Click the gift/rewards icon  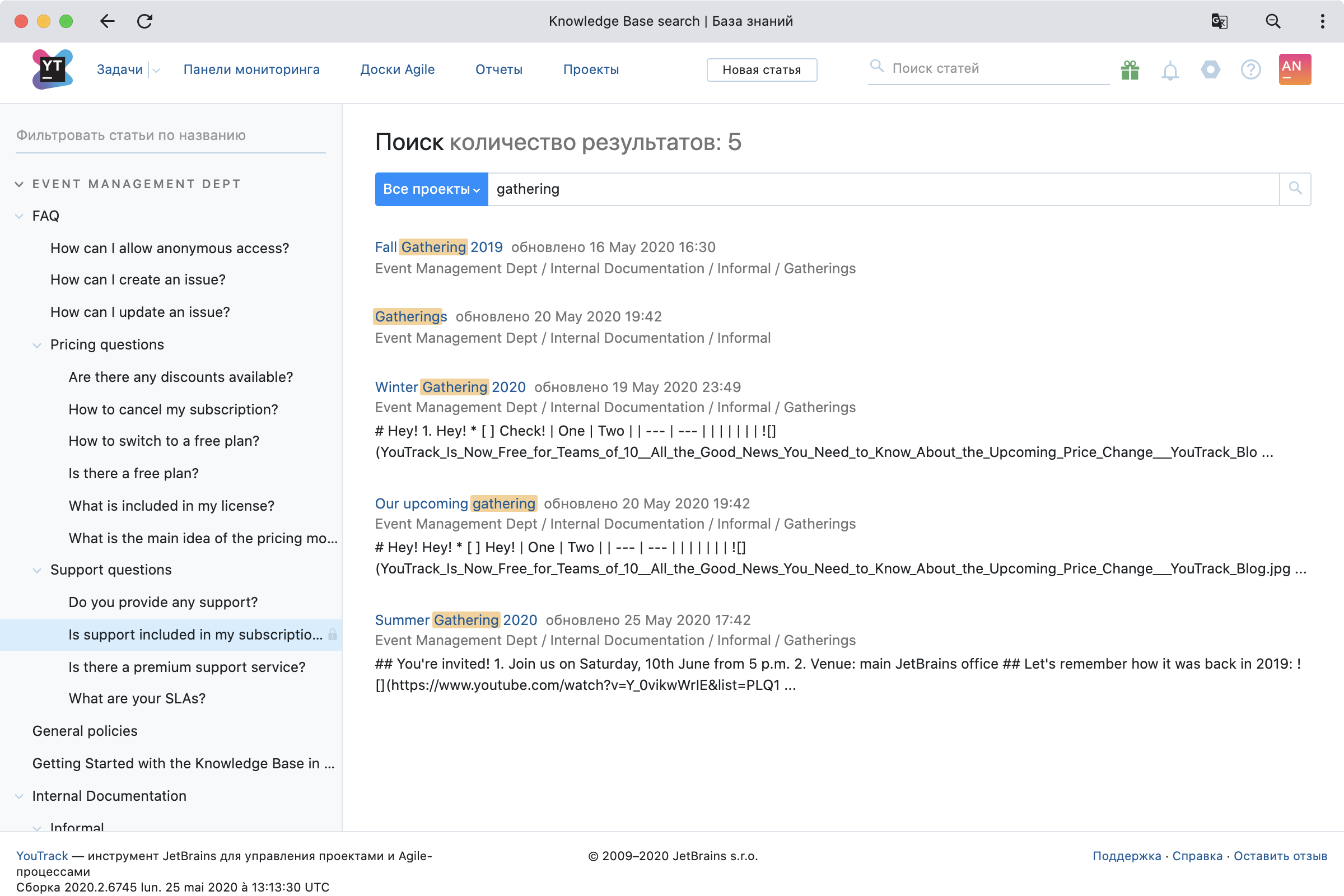point(1131,69)
